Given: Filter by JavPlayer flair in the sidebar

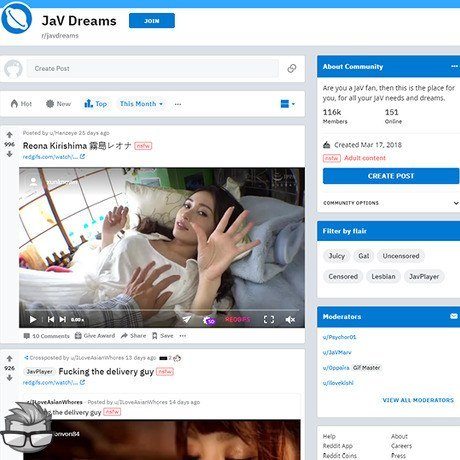Looking at the screenshot, I should click(x=424, y=276).
